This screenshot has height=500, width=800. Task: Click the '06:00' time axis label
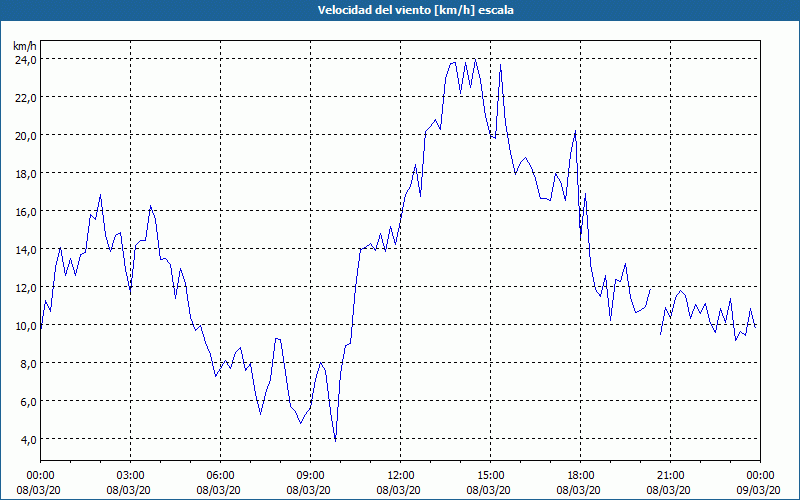pos(220,476)
